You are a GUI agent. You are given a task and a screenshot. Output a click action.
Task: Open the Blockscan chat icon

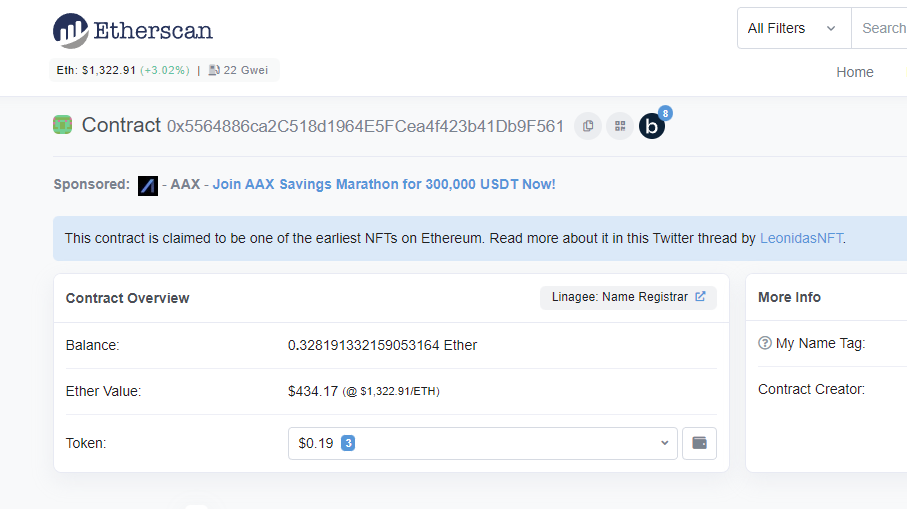[x=652, y=126]
